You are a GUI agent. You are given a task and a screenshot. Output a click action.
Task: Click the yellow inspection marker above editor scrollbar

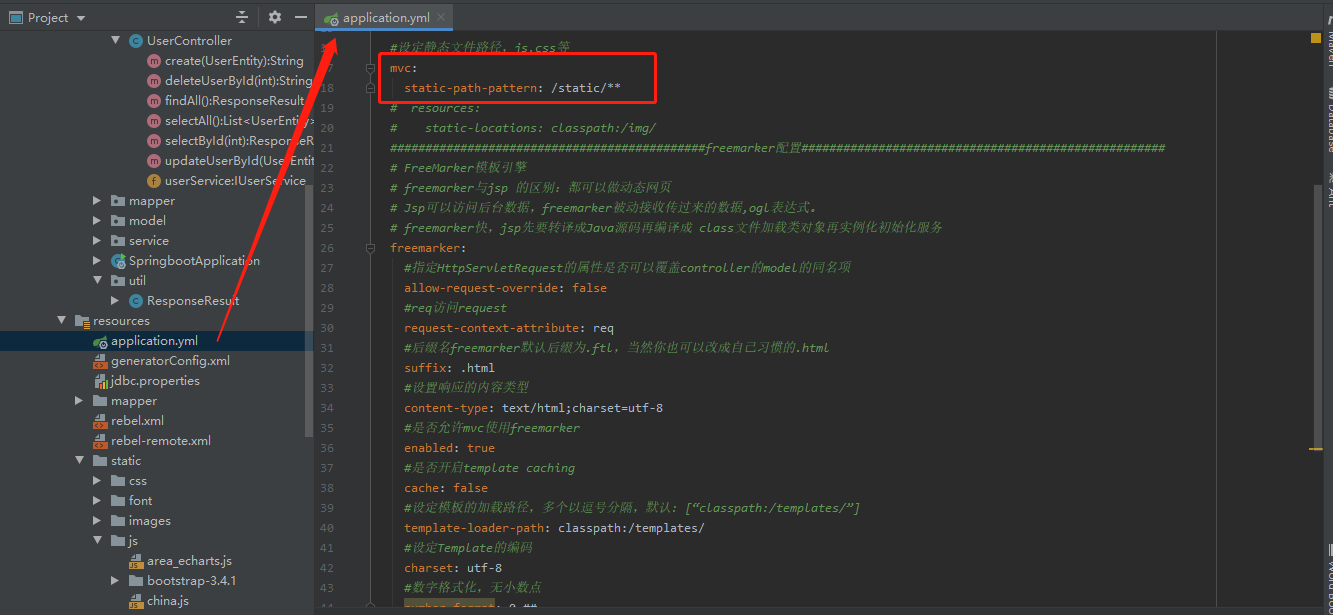[1315, 38]
